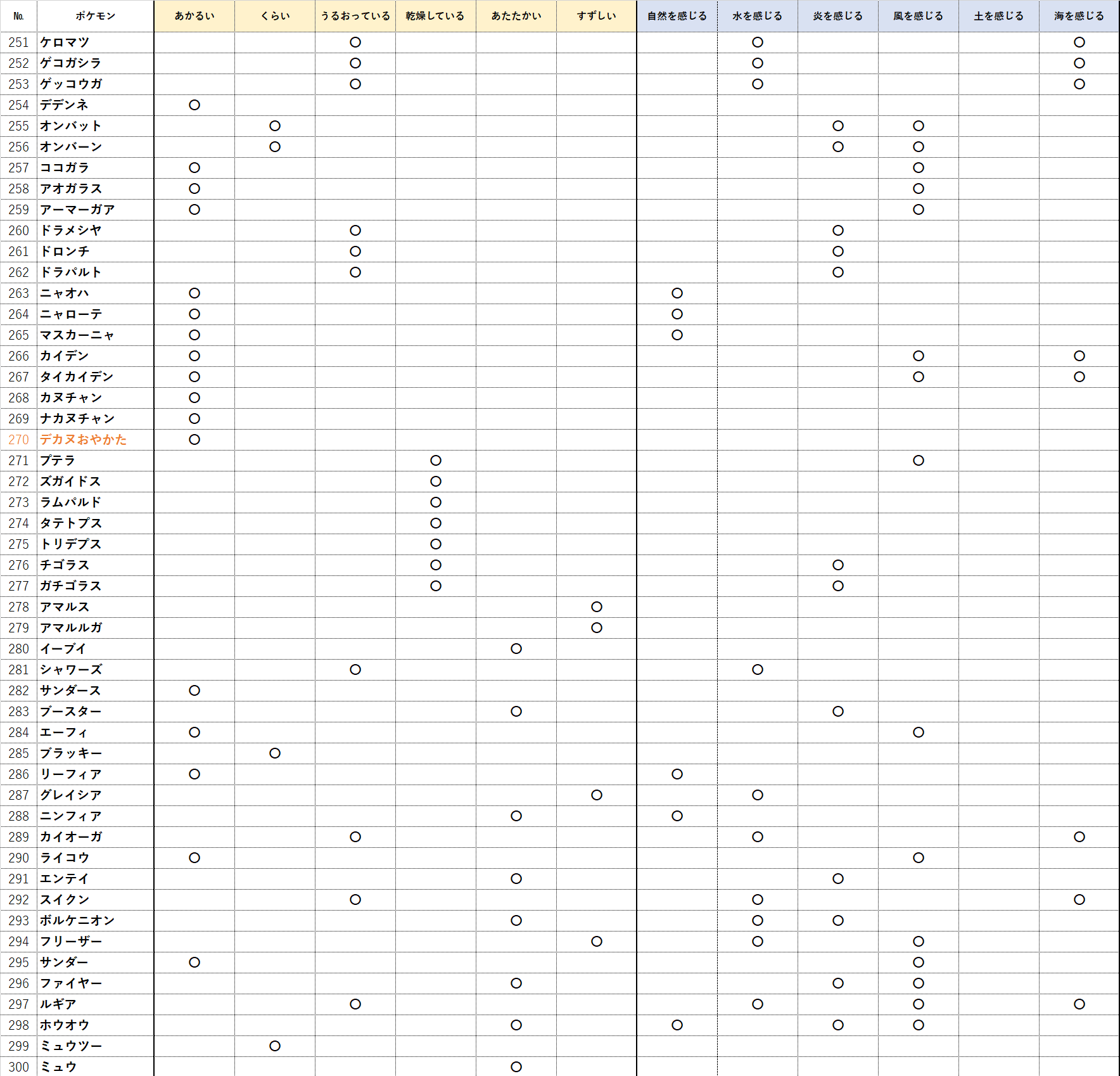Click the カイオーガ name cell
This screenshot has width=1120, height=1076.
(71, 837)
